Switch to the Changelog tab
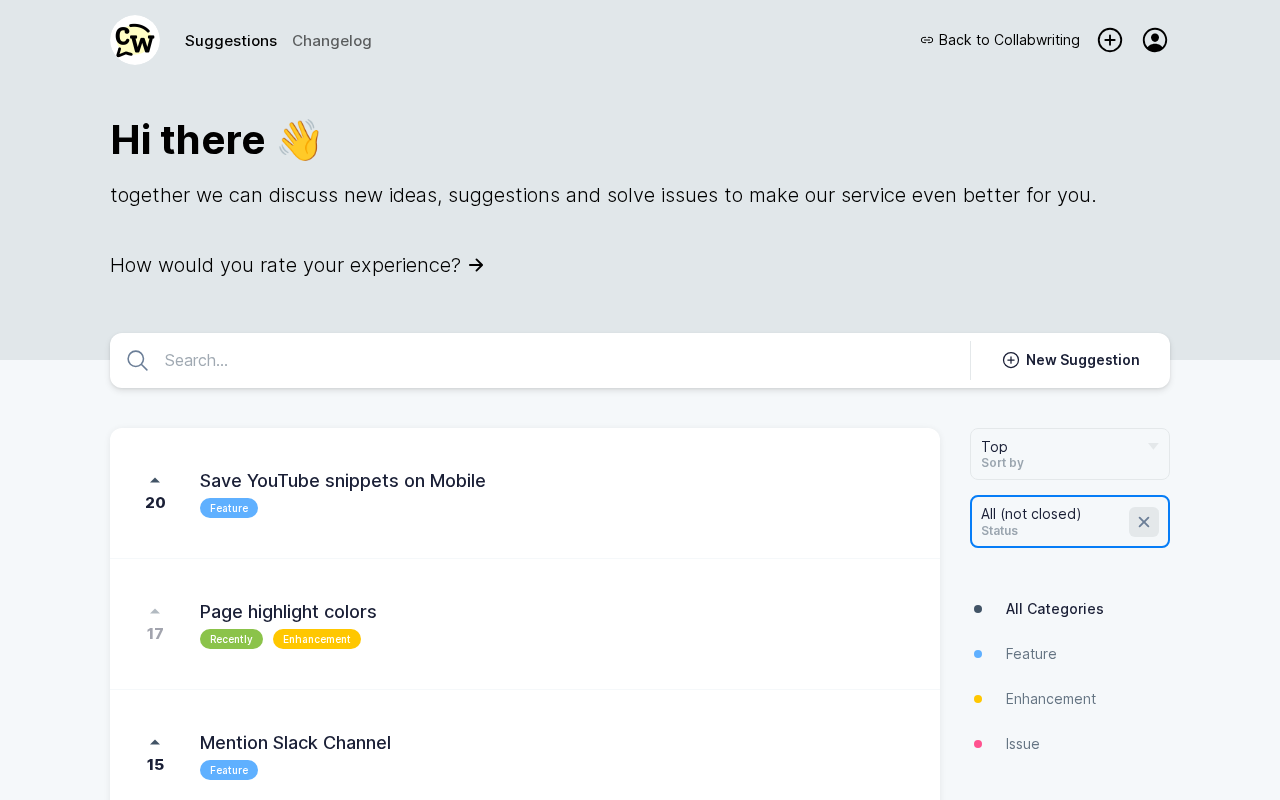The height and width of the screenshot is (800, 1280). pyautogui.click(x=332, y=41)
